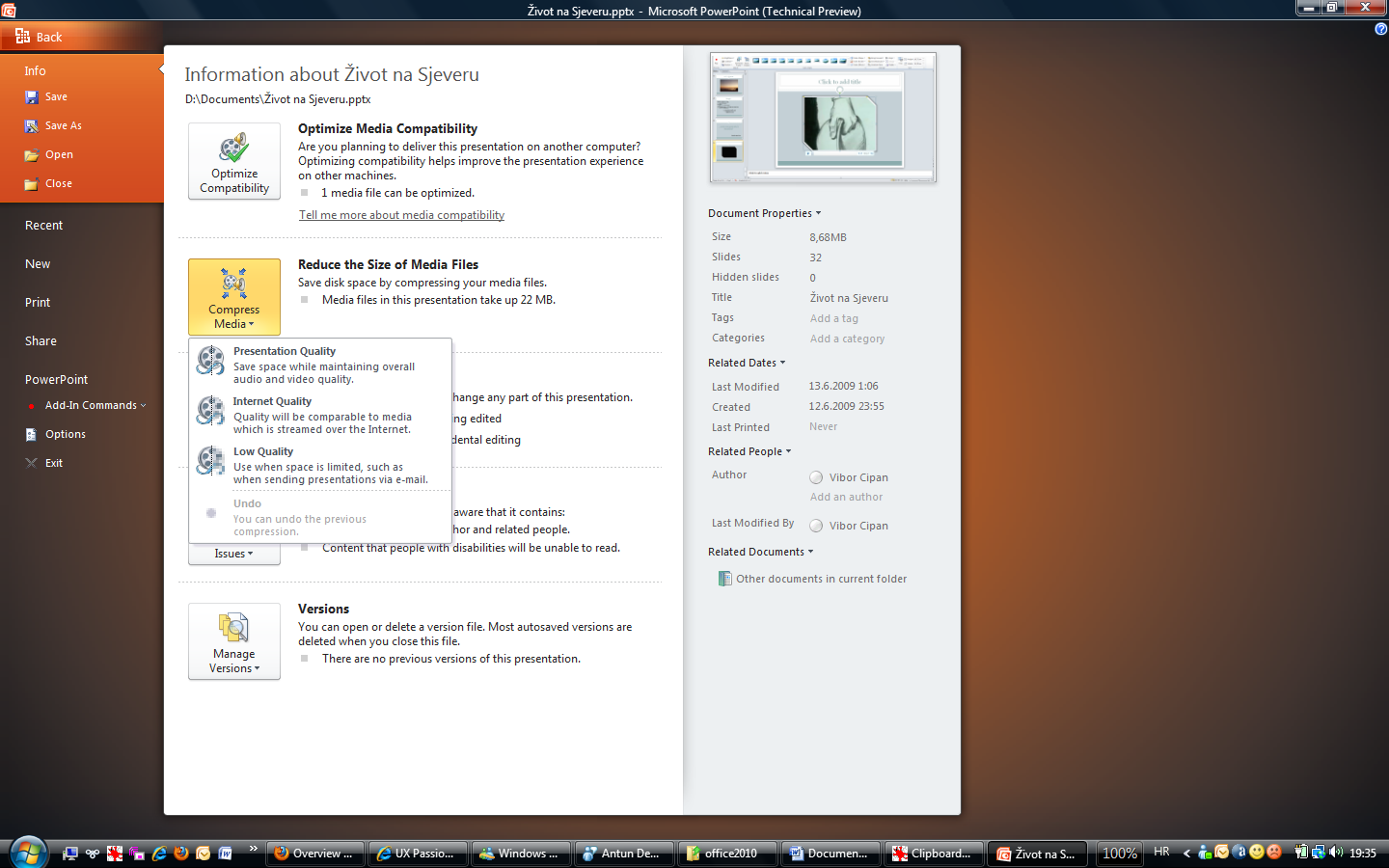Viewport: 1389px width, 868px height.
Task: Click the Optimize Compatibility button
Action: [x=234, y=161]
